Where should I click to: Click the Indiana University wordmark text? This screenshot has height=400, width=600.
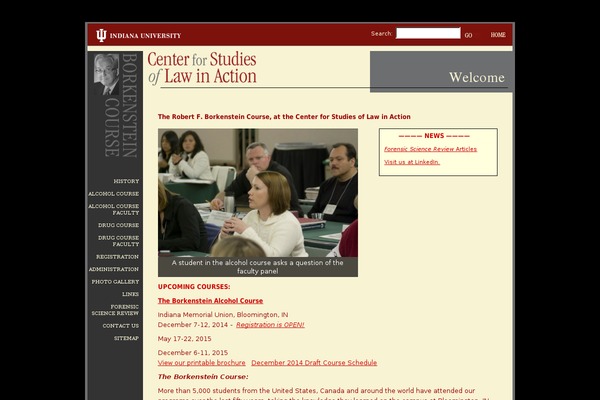(x=145, y=36)
